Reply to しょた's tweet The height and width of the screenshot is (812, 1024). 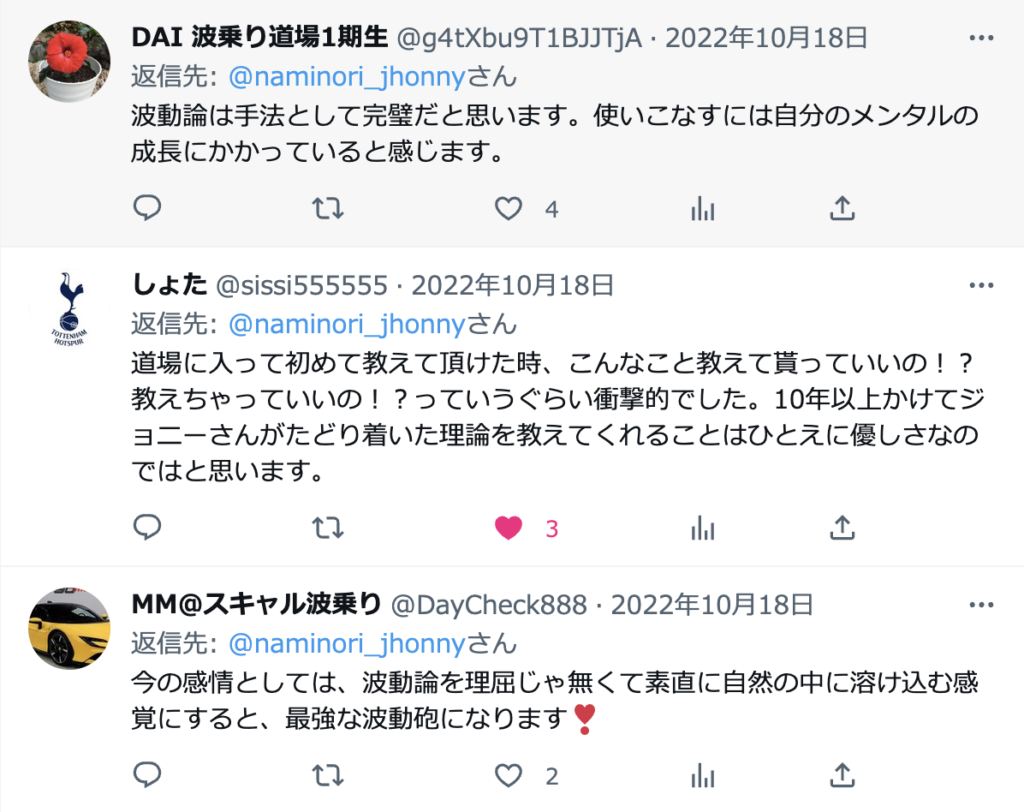coord(147,527)
